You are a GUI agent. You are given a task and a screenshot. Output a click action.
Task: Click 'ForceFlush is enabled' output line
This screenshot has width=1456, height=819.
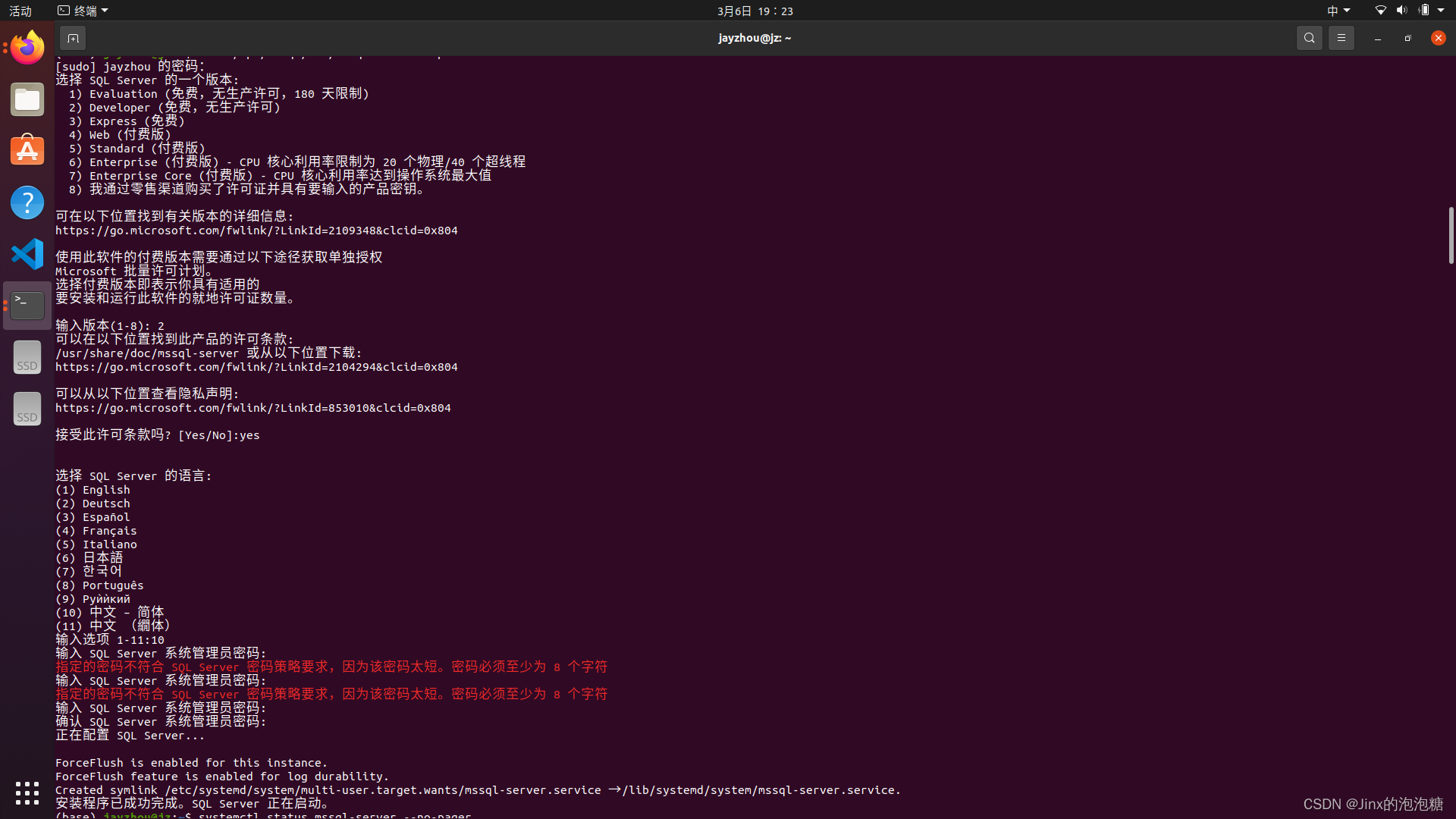(191, 763)
